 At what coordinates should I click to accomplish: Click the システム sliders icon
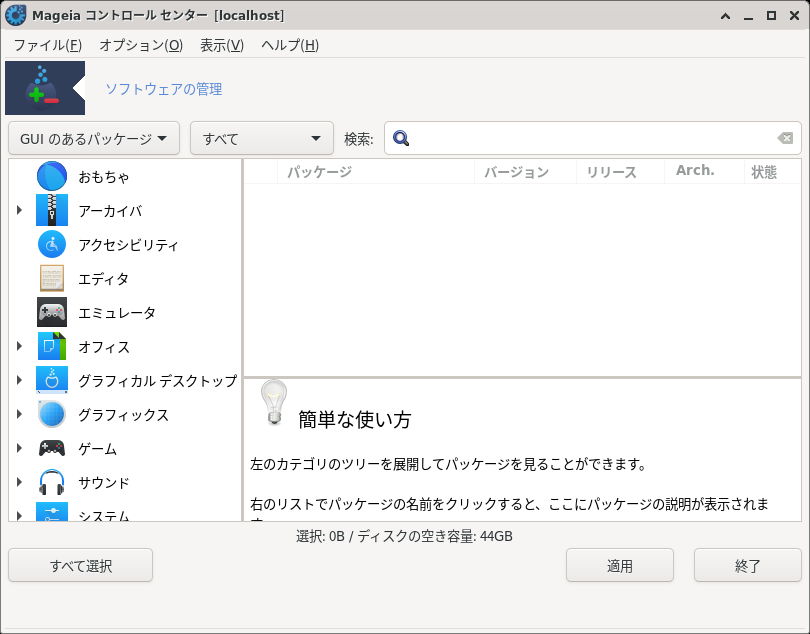pyautogui.click(x=52, y=512)
